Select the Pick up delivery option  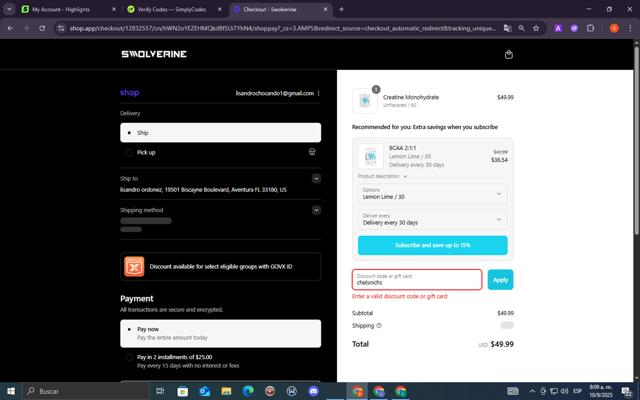(220, 152)
